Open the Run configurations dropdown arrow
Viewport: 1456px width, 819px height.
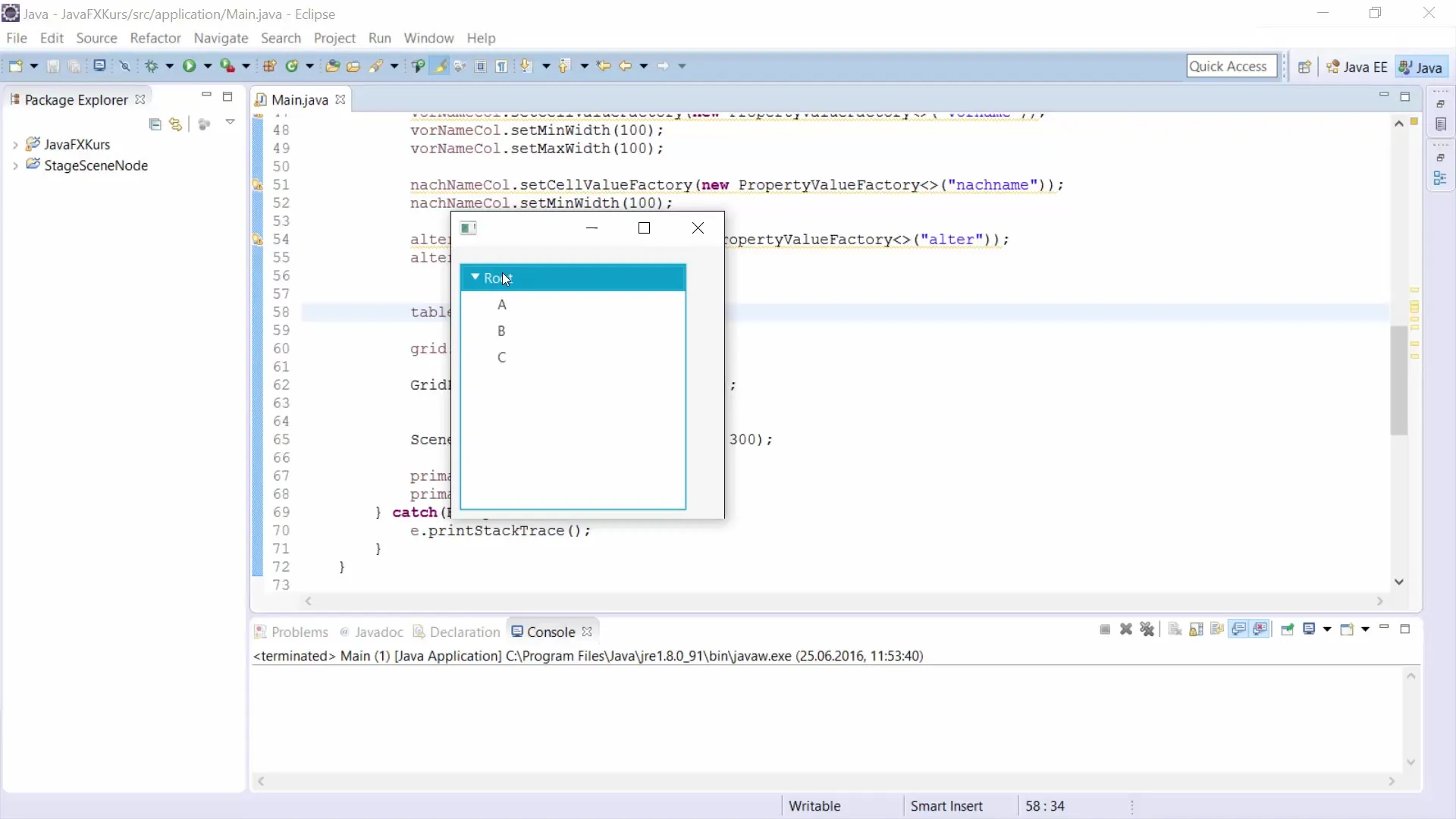tap(208, 66)
